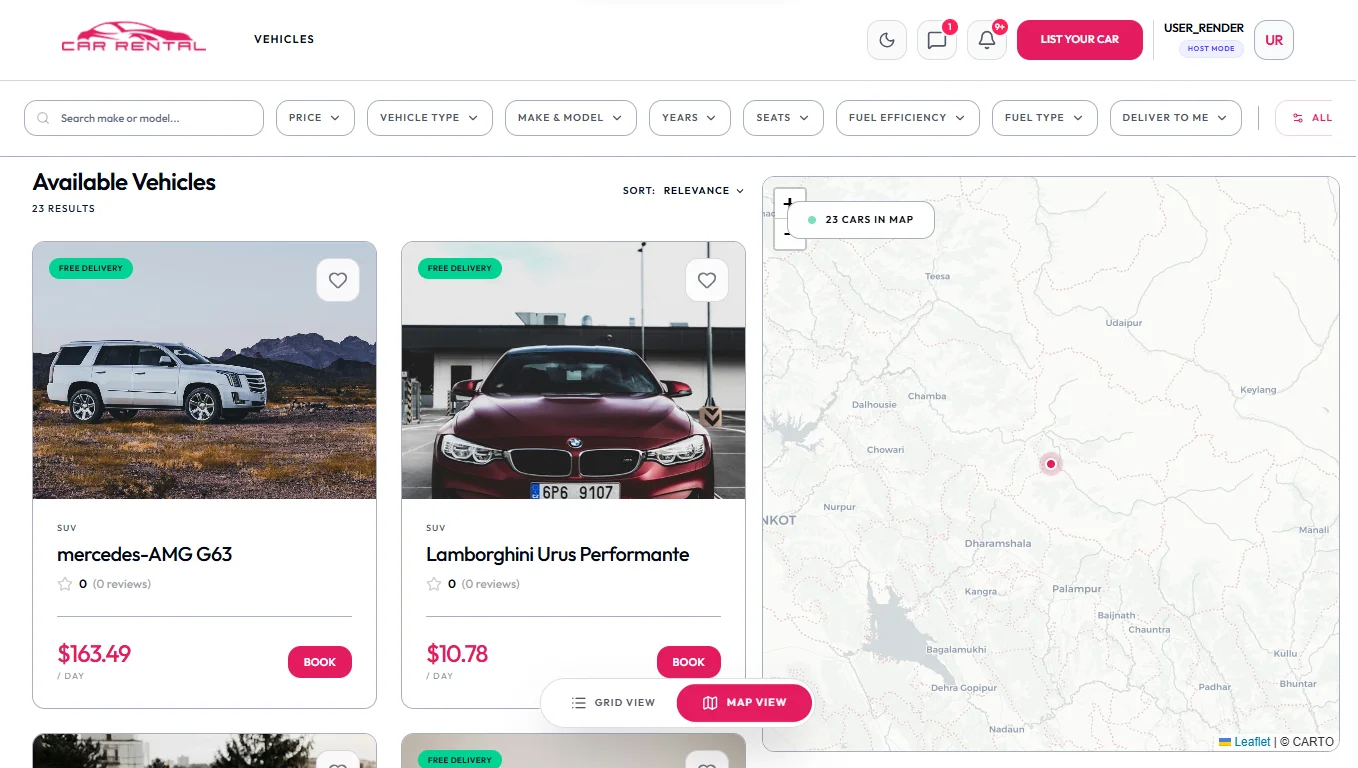Image resolution: width=1358 pixels, height=768 pixels.
Task: Expand the Fuel Efficiency filter dropdown
Action: (x=908, y=118)
